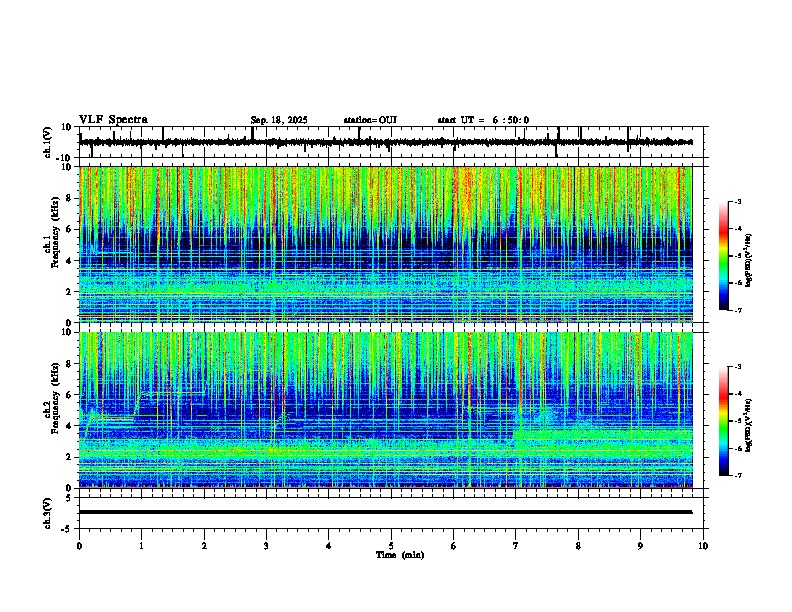Click the "4" kHz tick of ch.2 spectrogram
The width and height of the screenshot is (792, 612).
pyautogui.click(x=69, y=426)
